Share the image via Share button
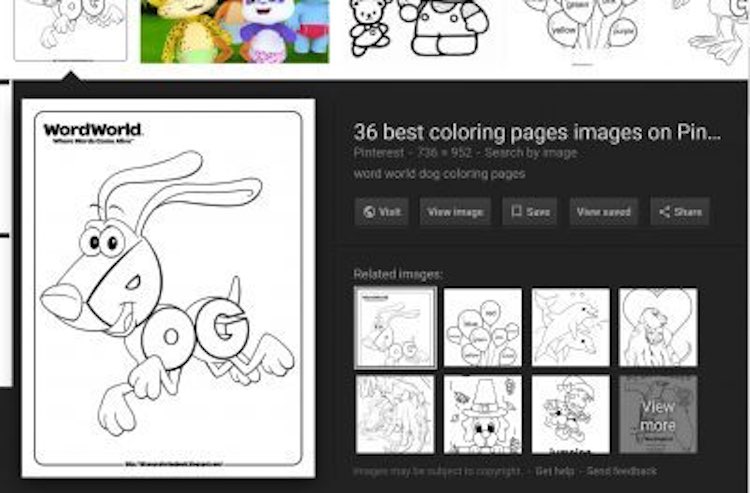The height and width of the screenshot is (493, 750). (x=679, y=212)
